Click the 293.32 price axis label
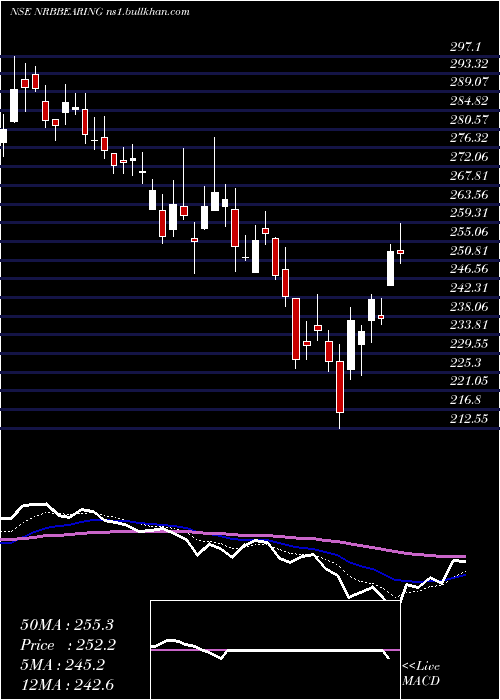The image size is (500, 700). [469, 64]
